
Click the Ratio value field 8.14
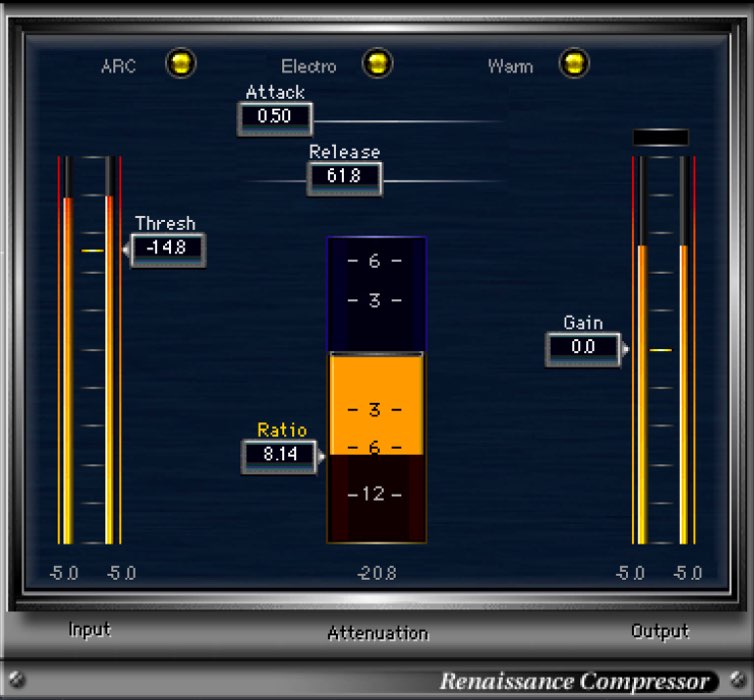[x=279, y=457]
